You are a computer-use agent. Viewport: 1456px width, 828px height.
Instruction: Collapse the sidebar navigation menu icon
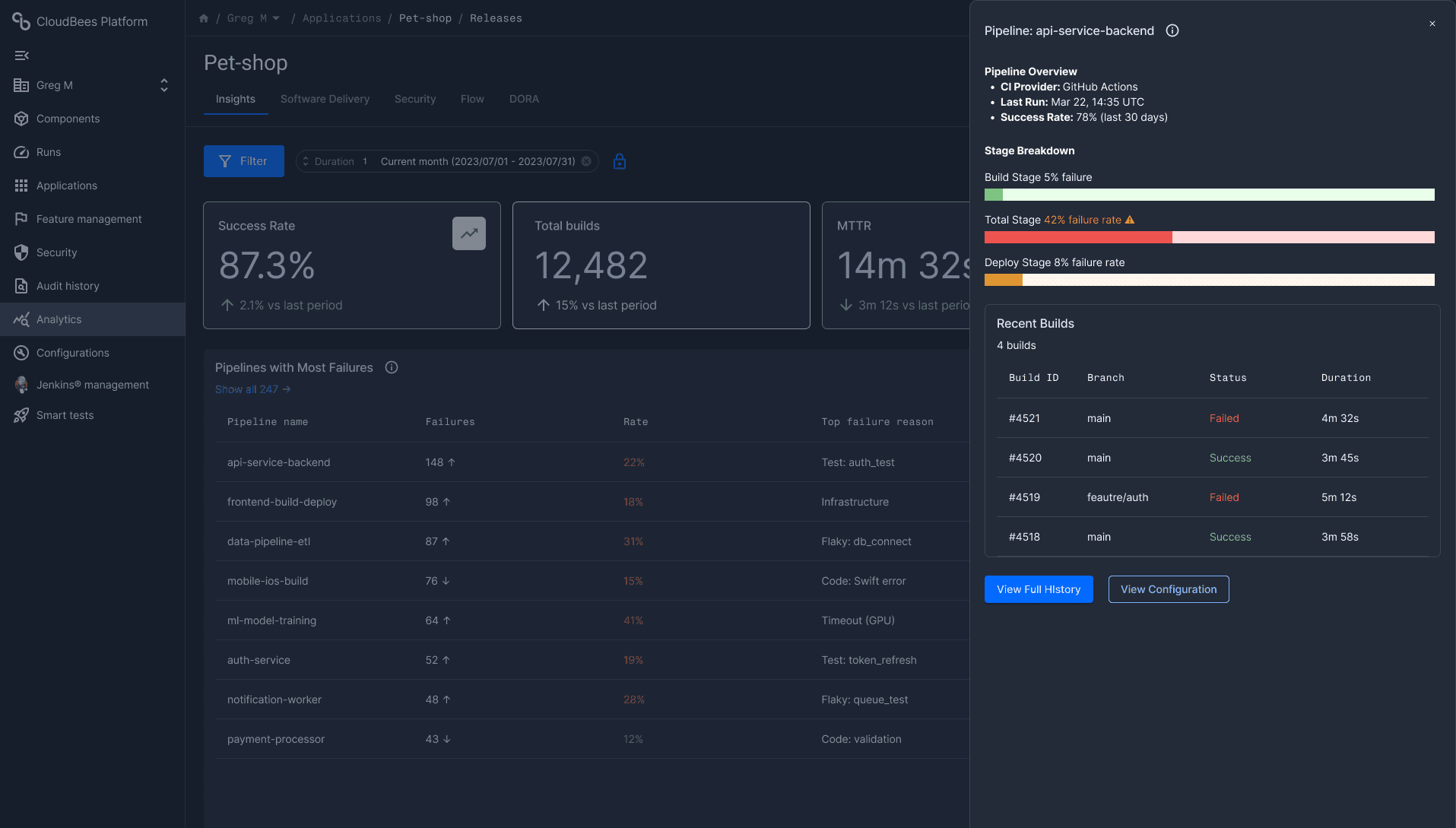coord(21,56)
